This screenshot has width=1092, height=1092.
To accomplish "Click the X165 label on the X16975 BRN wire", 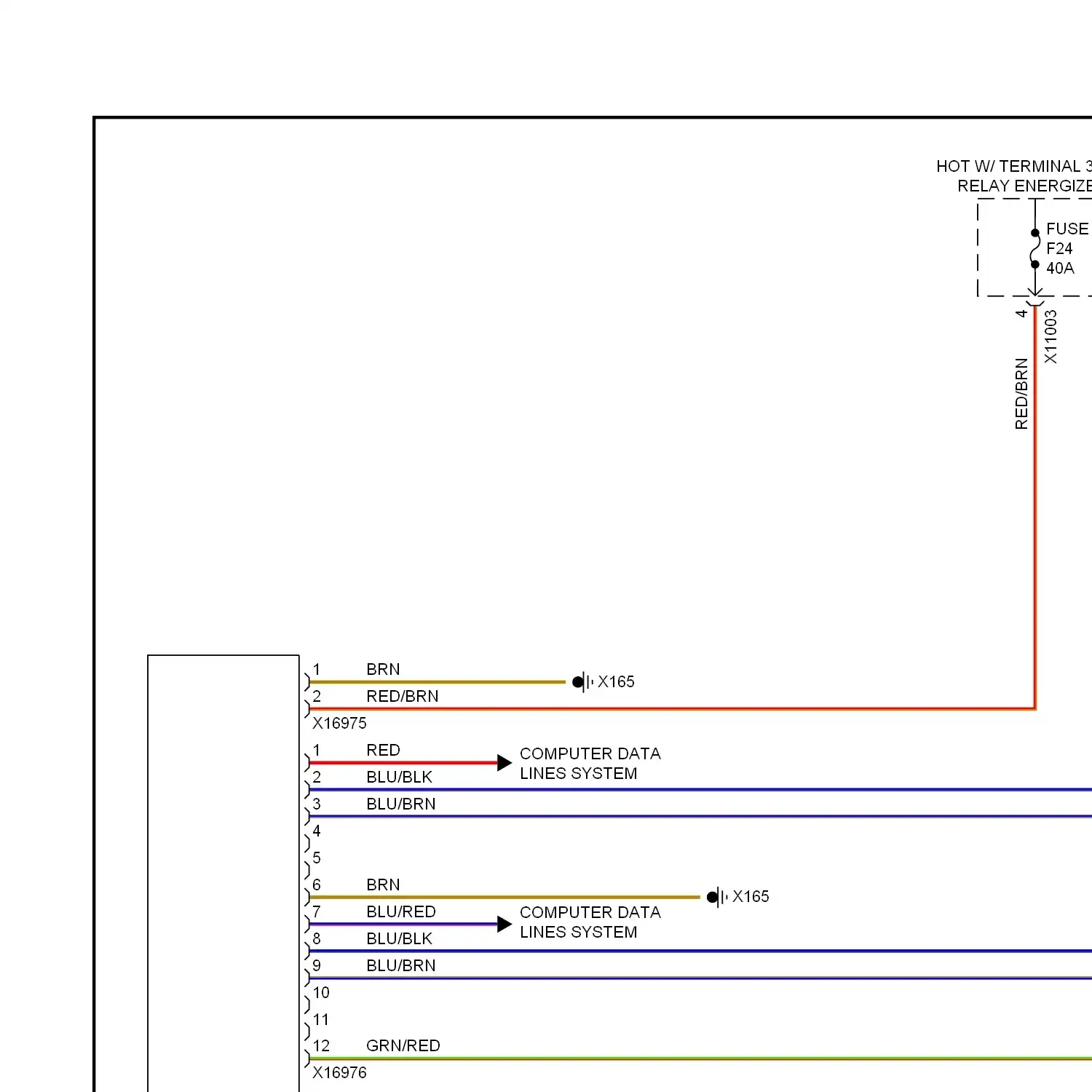I will coord(616,682).
